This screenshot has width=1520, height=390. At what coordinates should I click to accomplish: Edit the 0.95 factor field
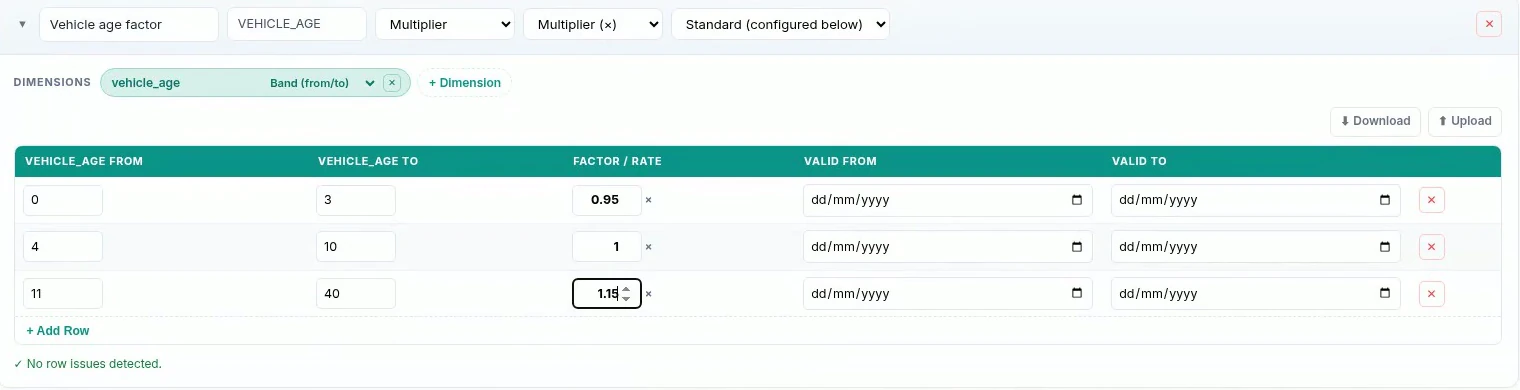607,200
